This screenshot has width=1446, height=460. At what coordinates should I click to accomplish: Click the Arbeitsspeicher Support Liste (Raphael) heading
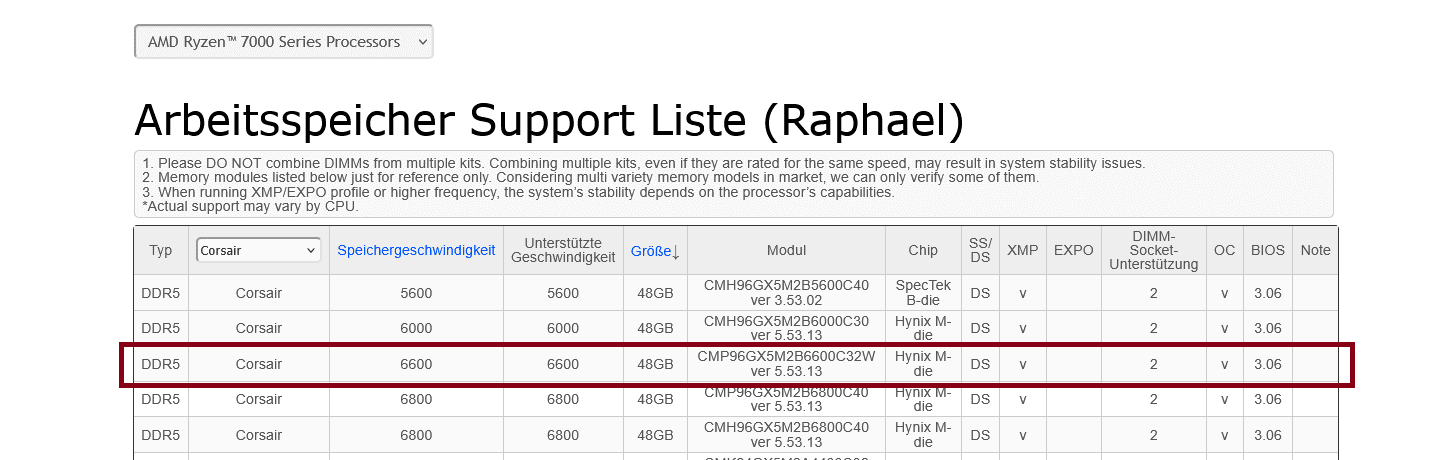point(549,121)
